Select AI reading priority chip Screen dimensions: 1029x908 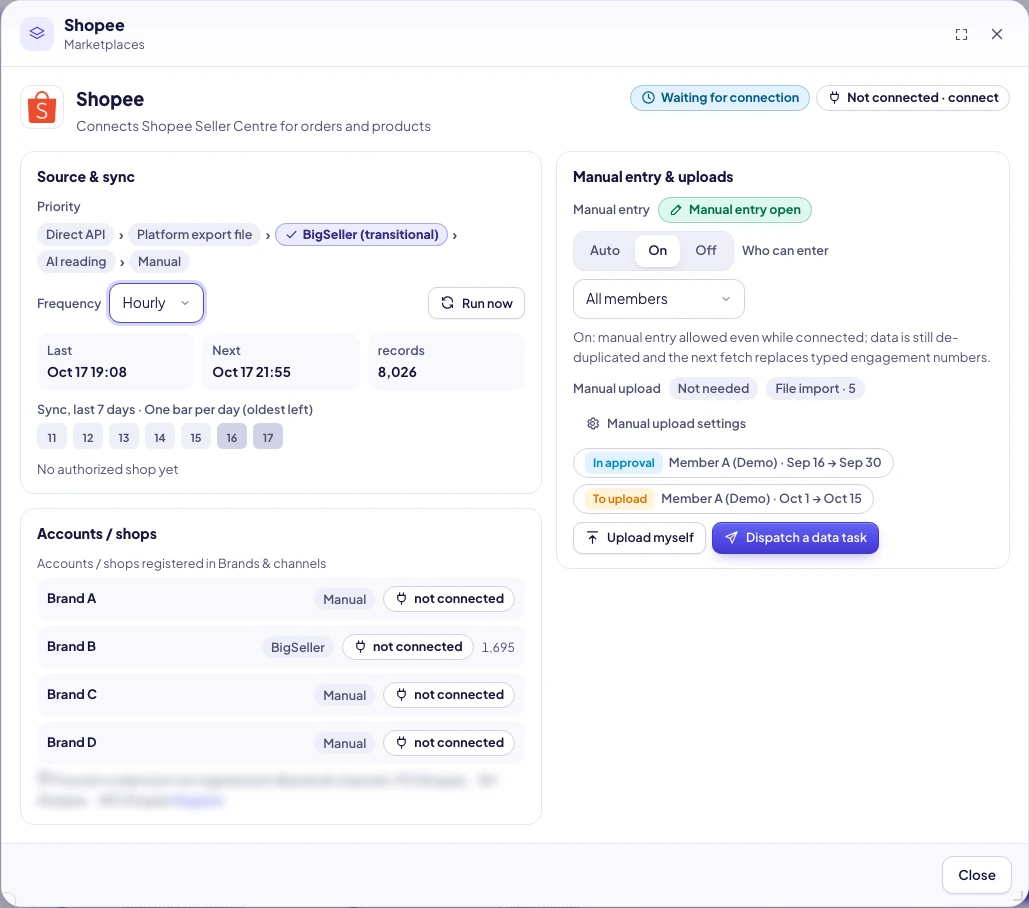[76, 262]
